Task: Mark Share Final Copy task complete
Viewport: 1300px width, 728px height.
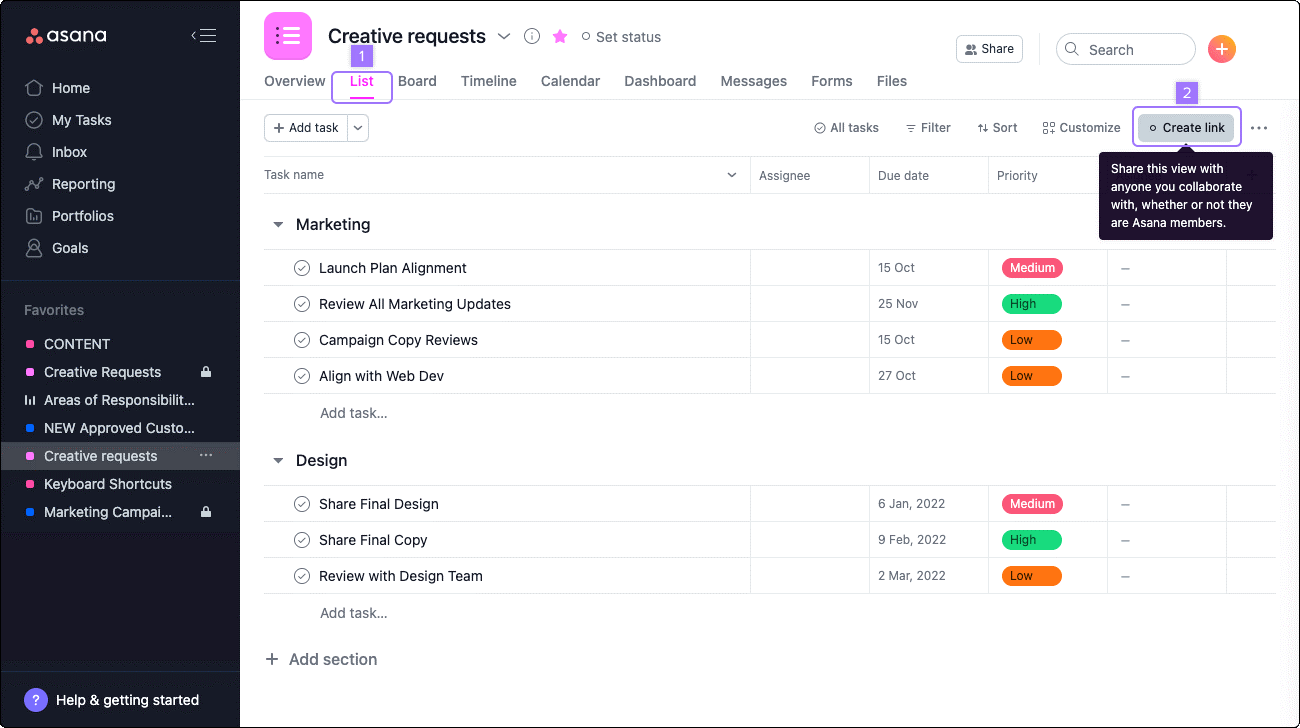Action: [x=302, y=540]
